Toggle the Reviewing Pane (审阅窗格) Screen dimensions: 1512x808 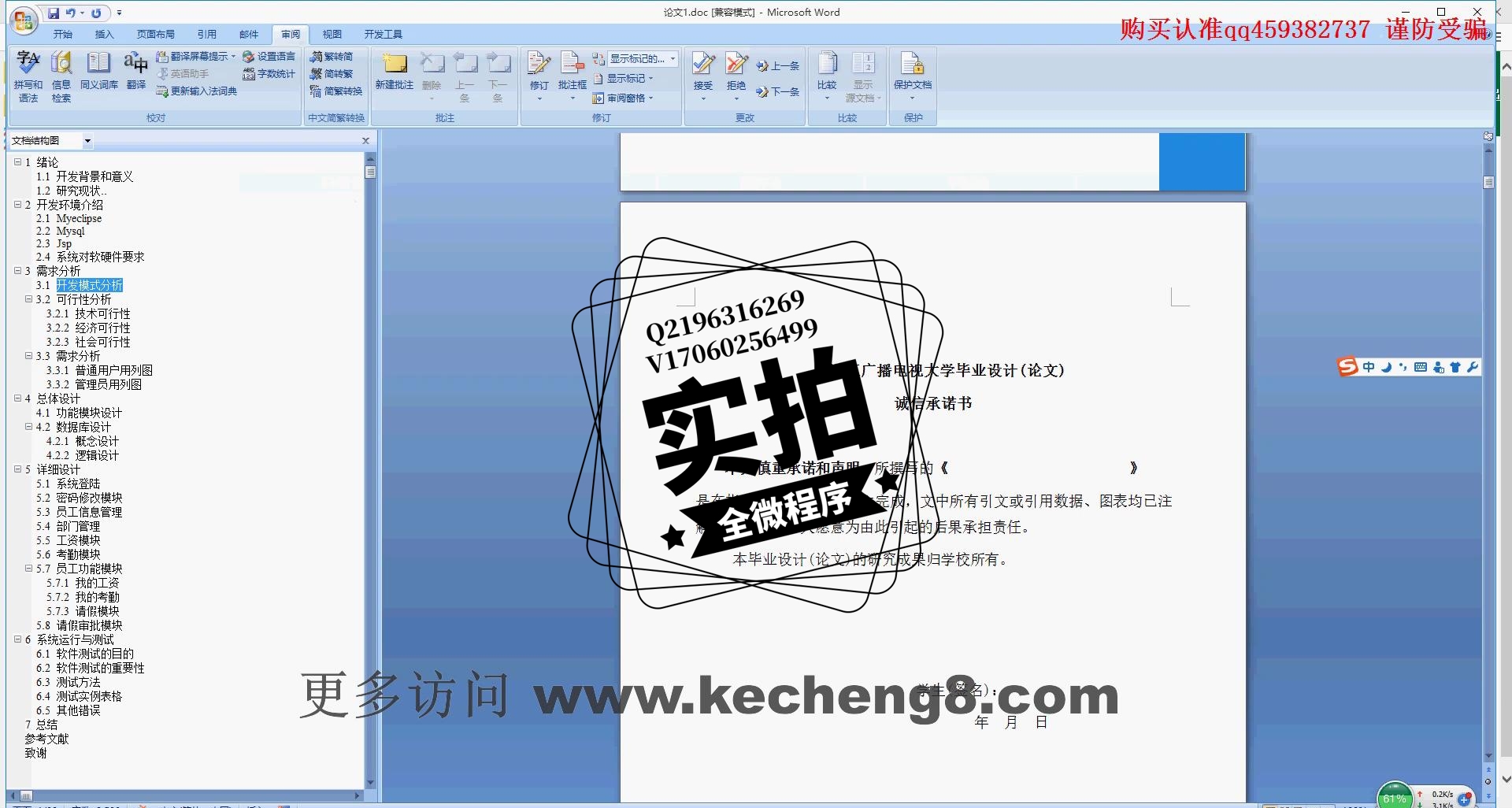tap(623, 98)
